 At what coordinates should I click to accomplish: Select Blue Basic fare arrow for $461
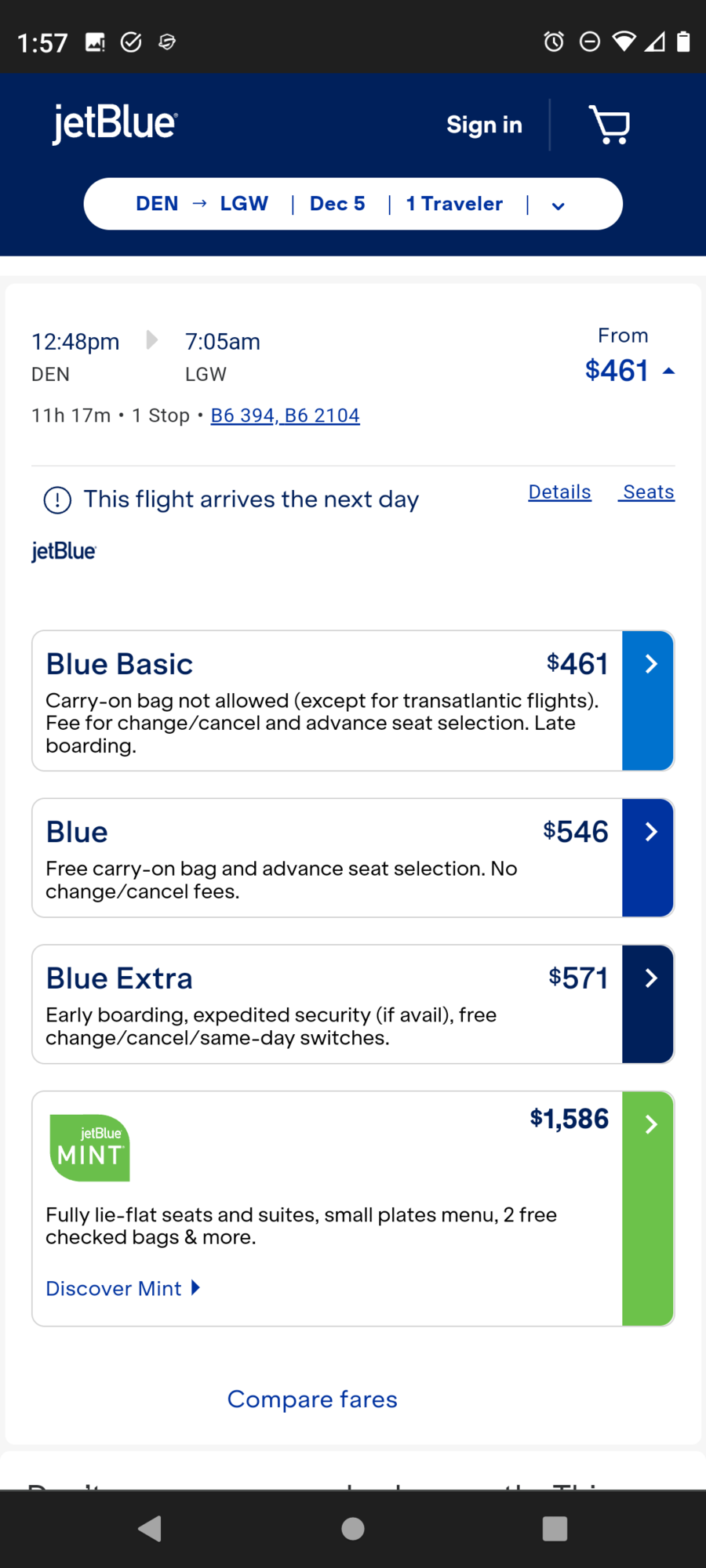(x=649, y=701)
